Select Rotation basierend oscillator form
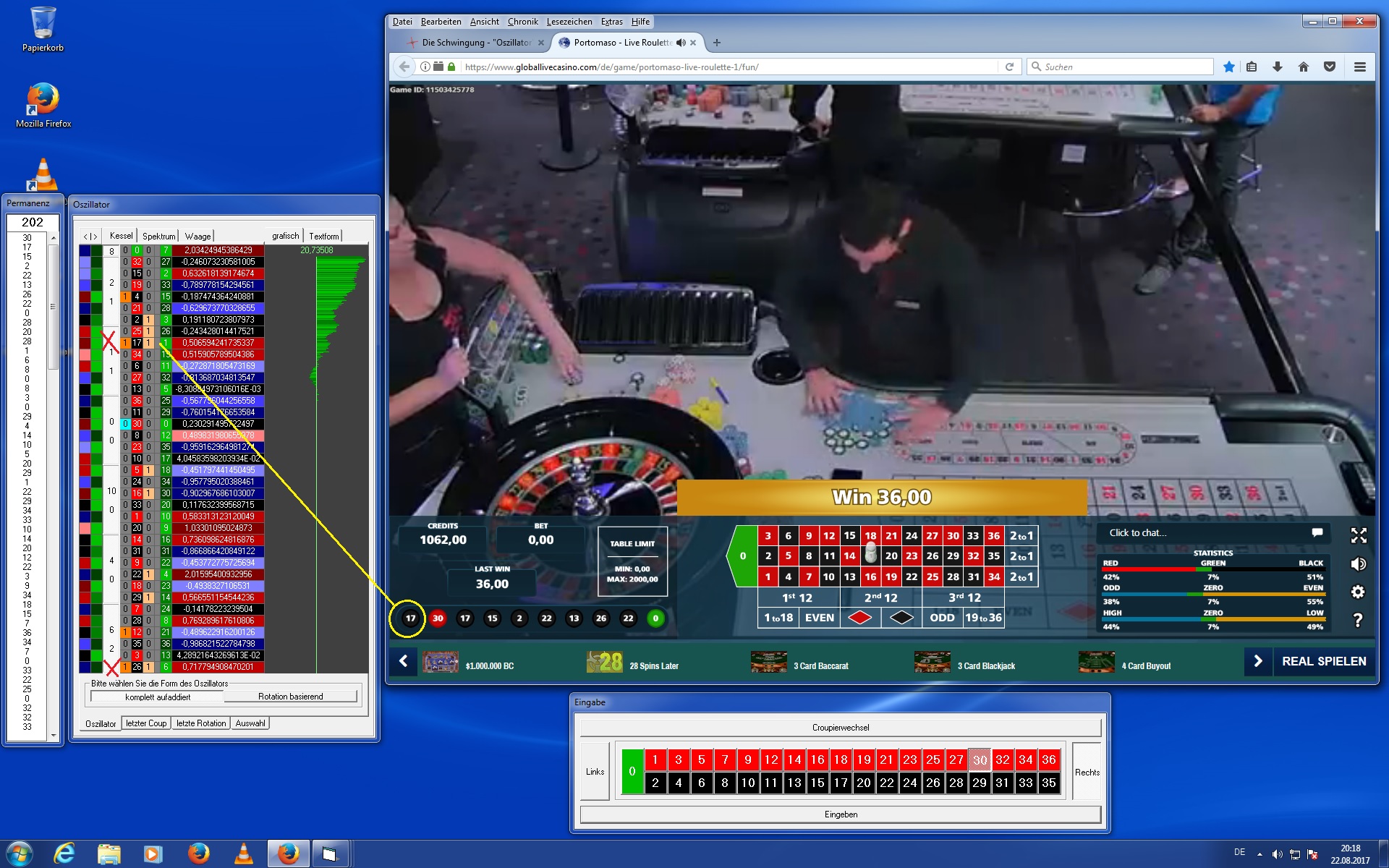 pos(291,697)
